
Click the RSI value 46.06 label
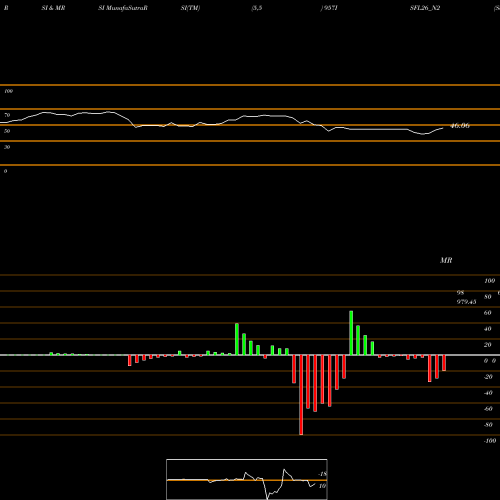point(460,126)
